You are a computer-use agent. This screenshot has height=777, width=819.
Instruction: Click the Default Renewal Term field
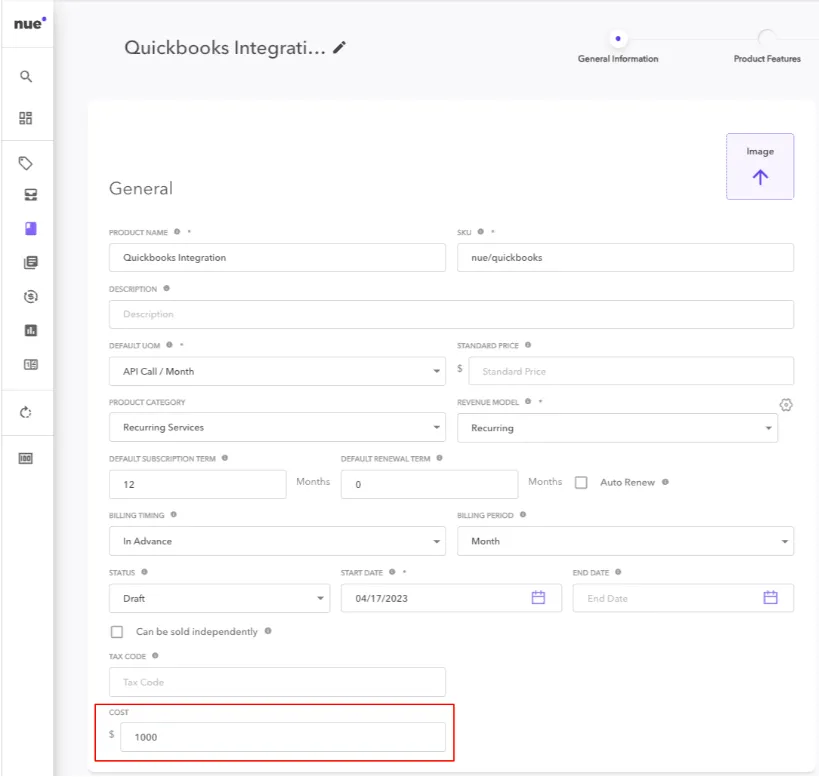pos(429,485)
